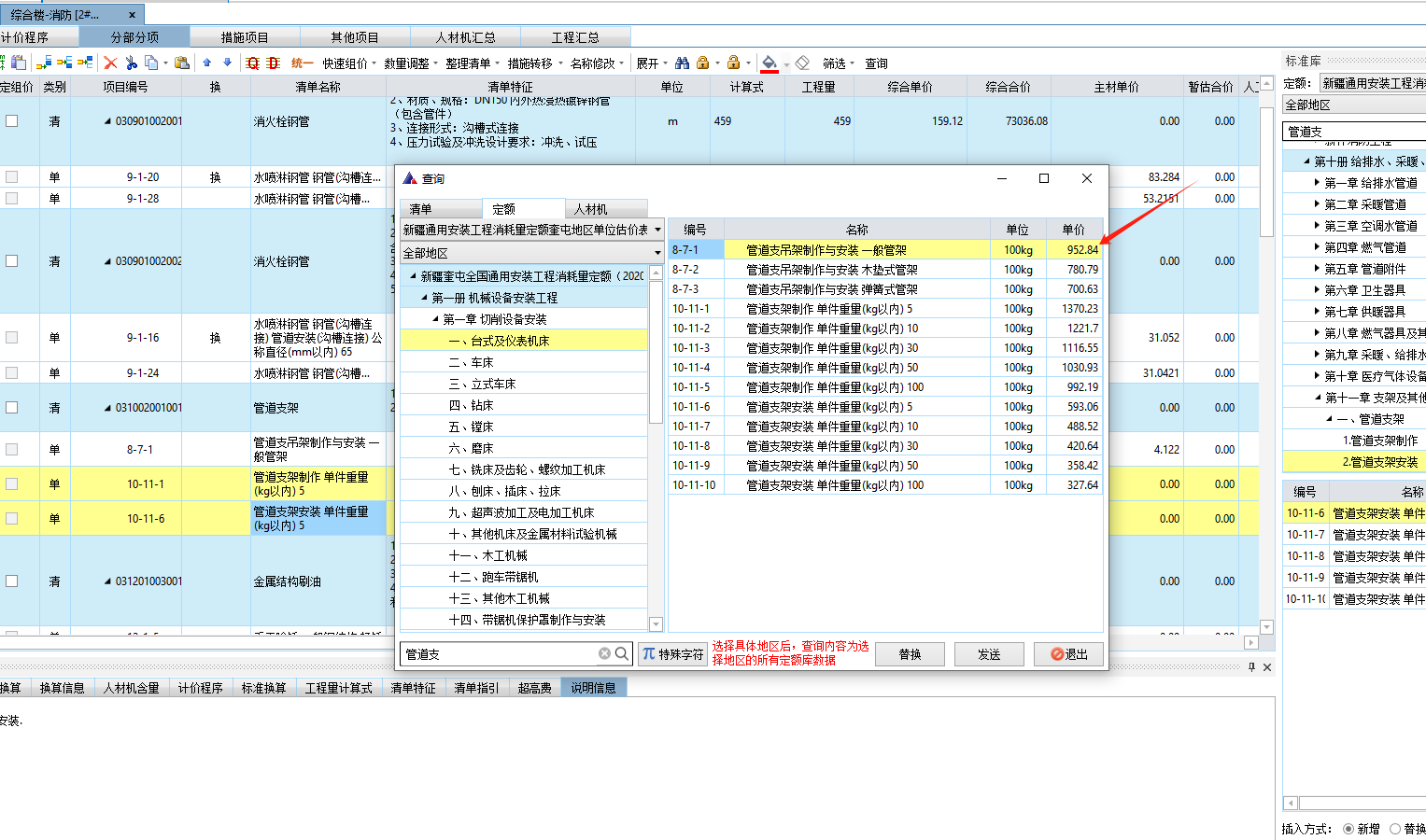
Task: Click the red Q-style strikethrough icon
Action: pyautogui.click(x=252, y=63)
